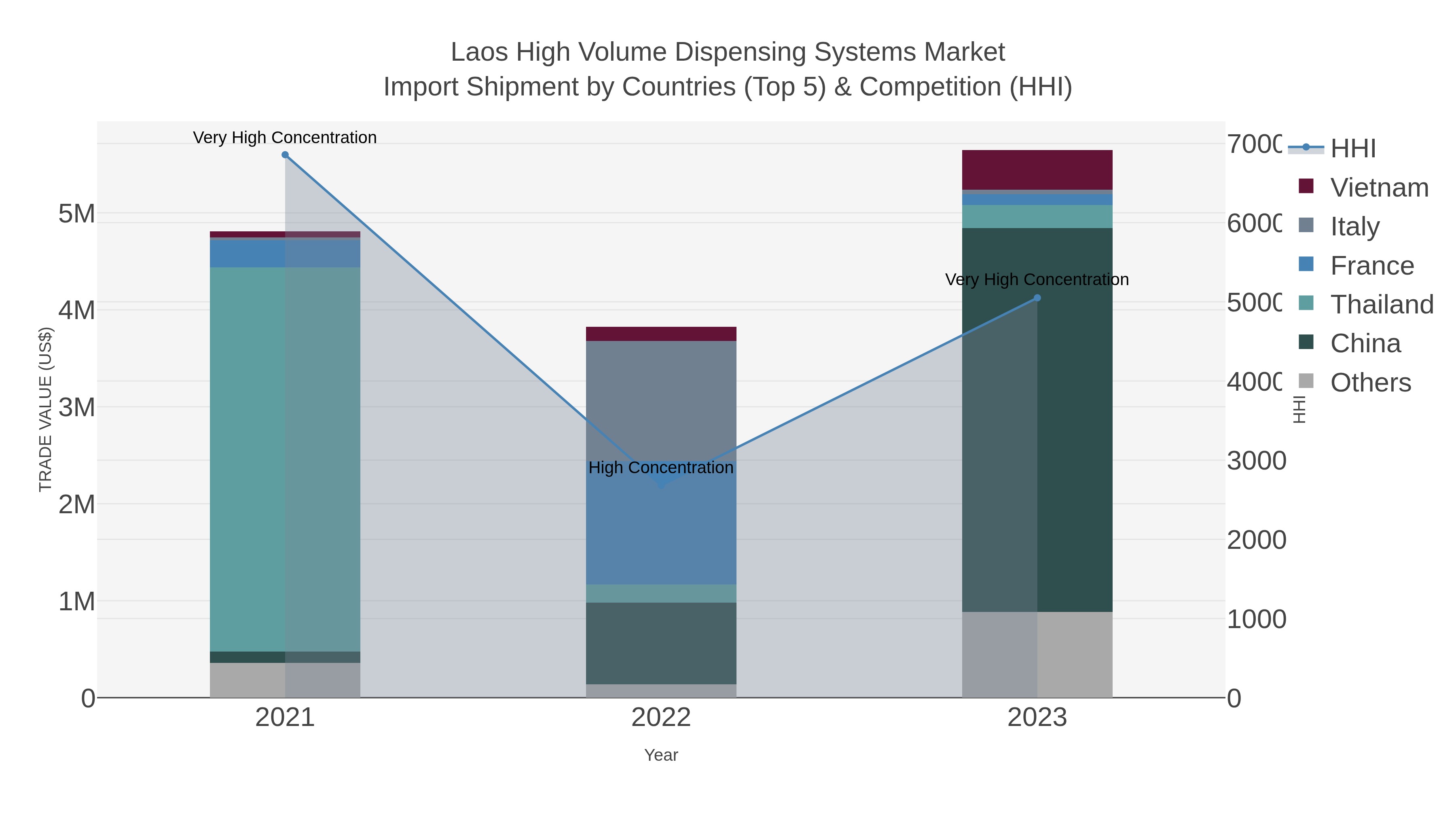Toggle France series in legend
Image resolution: width=1456 pixels, height=819 pixels.
1356,265
